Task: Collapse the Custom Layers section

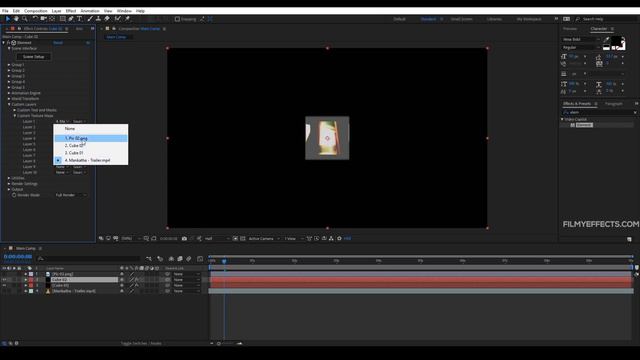Action: [9, 104]
